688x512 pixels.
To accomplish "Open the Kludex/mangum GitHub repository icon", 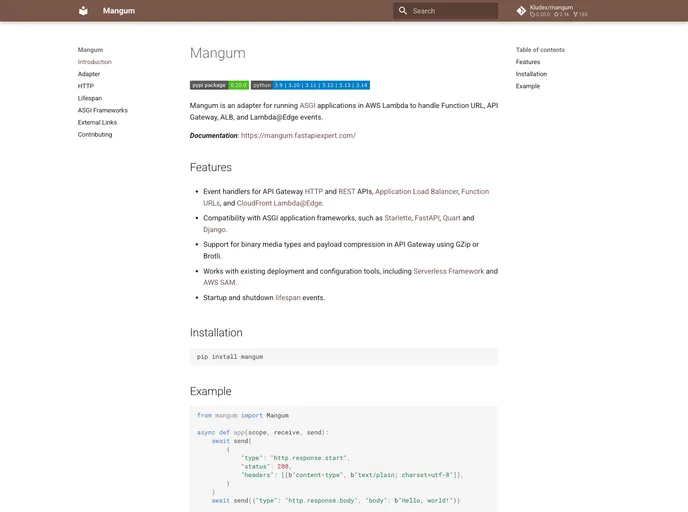I will click(x=521, y=11).
